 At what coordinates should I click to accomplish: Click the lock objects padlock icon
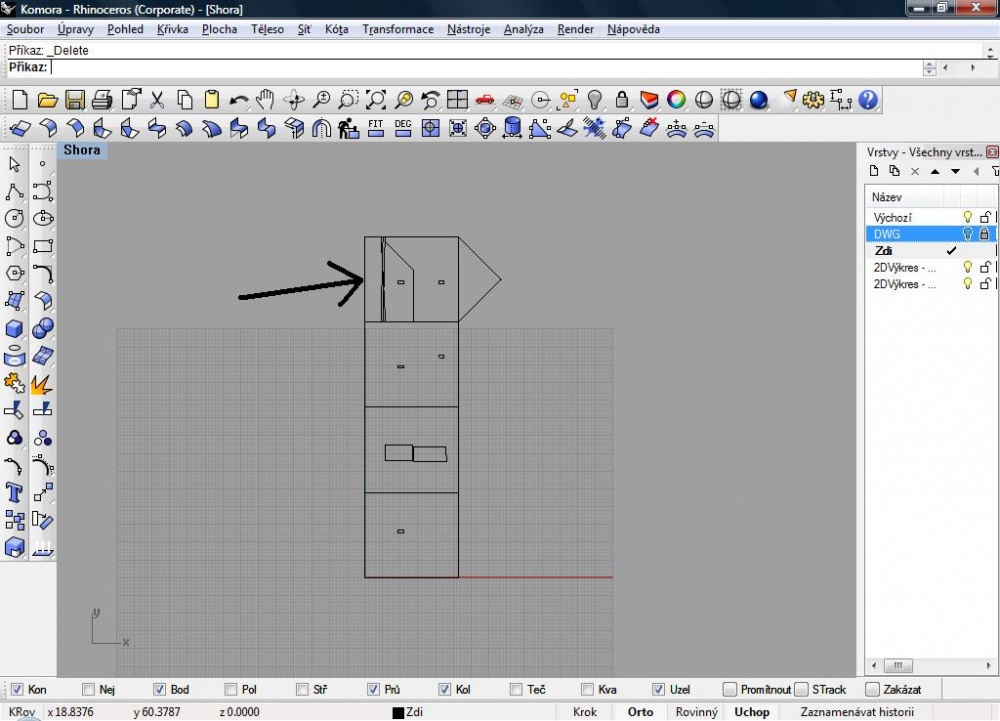coord(622,99)
